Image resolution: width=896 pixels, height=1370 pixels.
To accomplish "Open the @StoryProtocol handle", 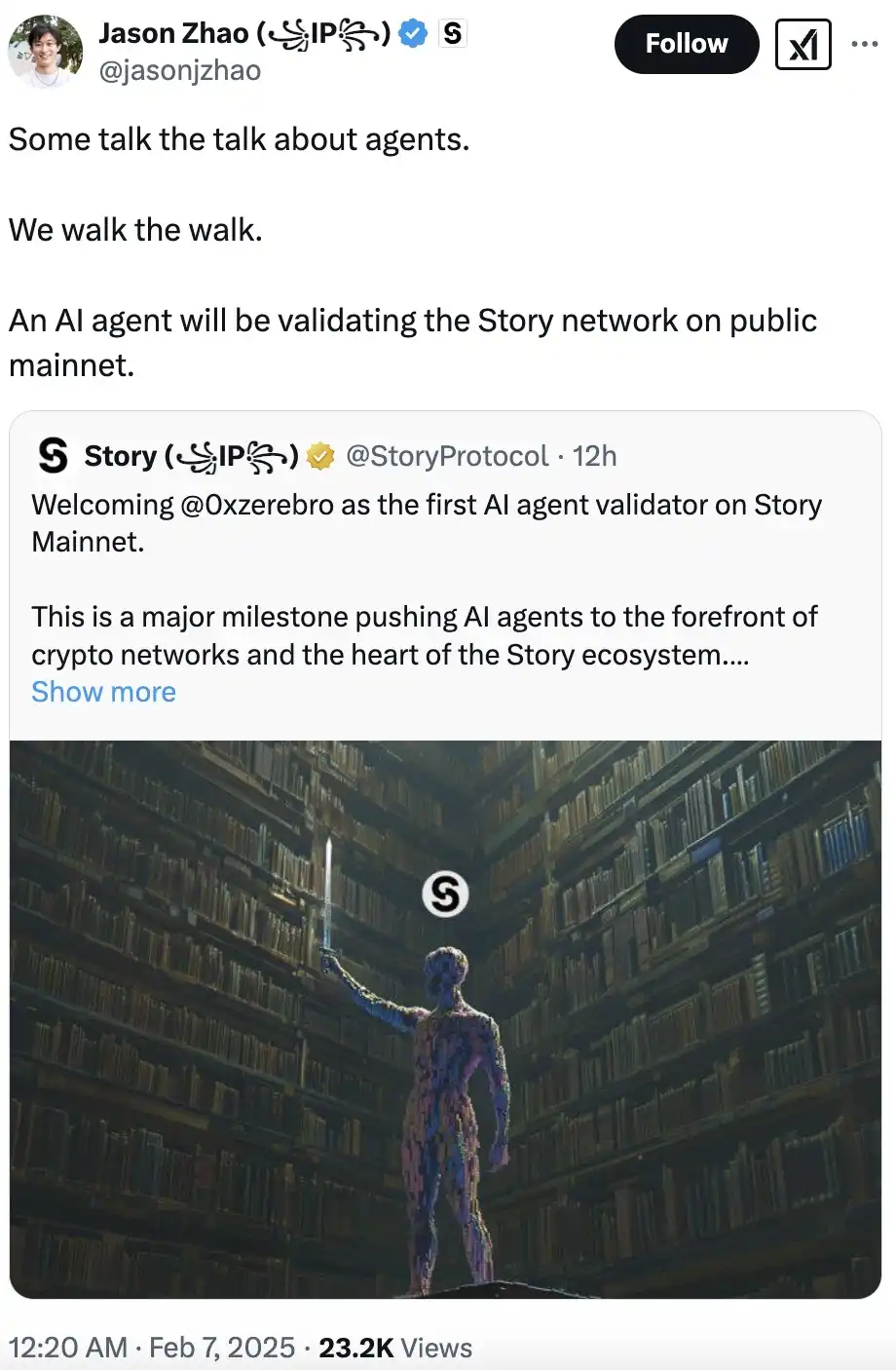I will tap(447, 456).
